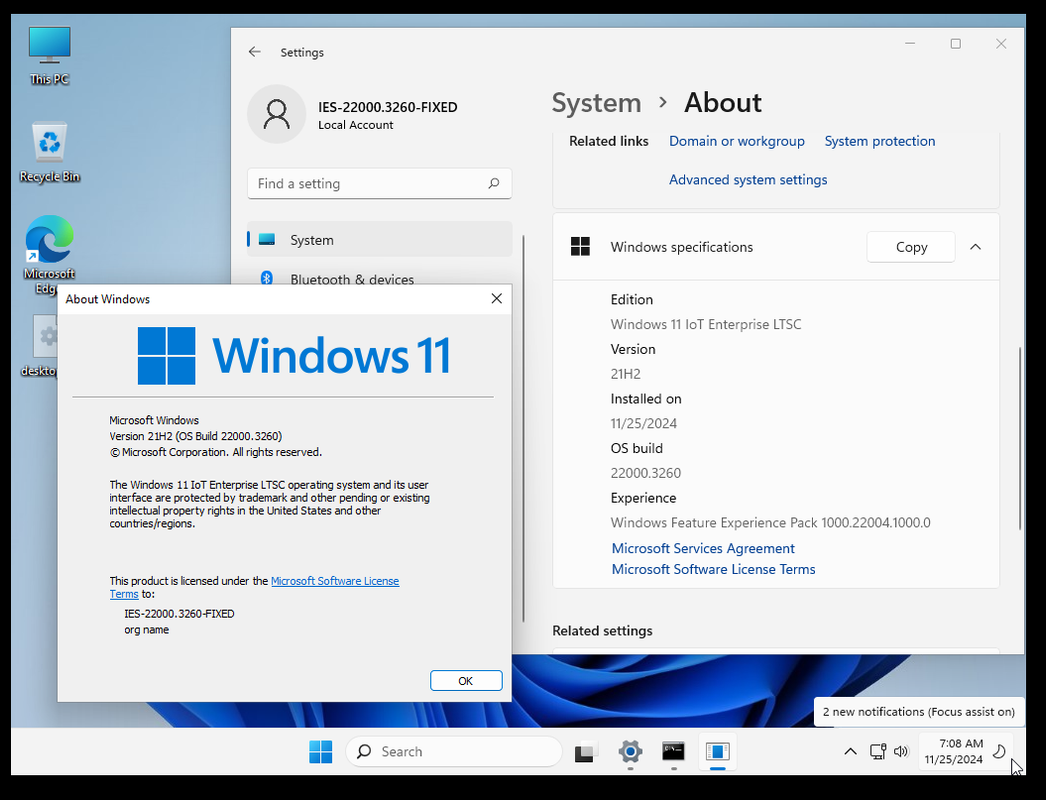Image resolution: width=1046 pixels, height=800 pixels.
Task: Open the Recycle Bin desktop icon
Action: pyautogui.click(x=49, y=152)
